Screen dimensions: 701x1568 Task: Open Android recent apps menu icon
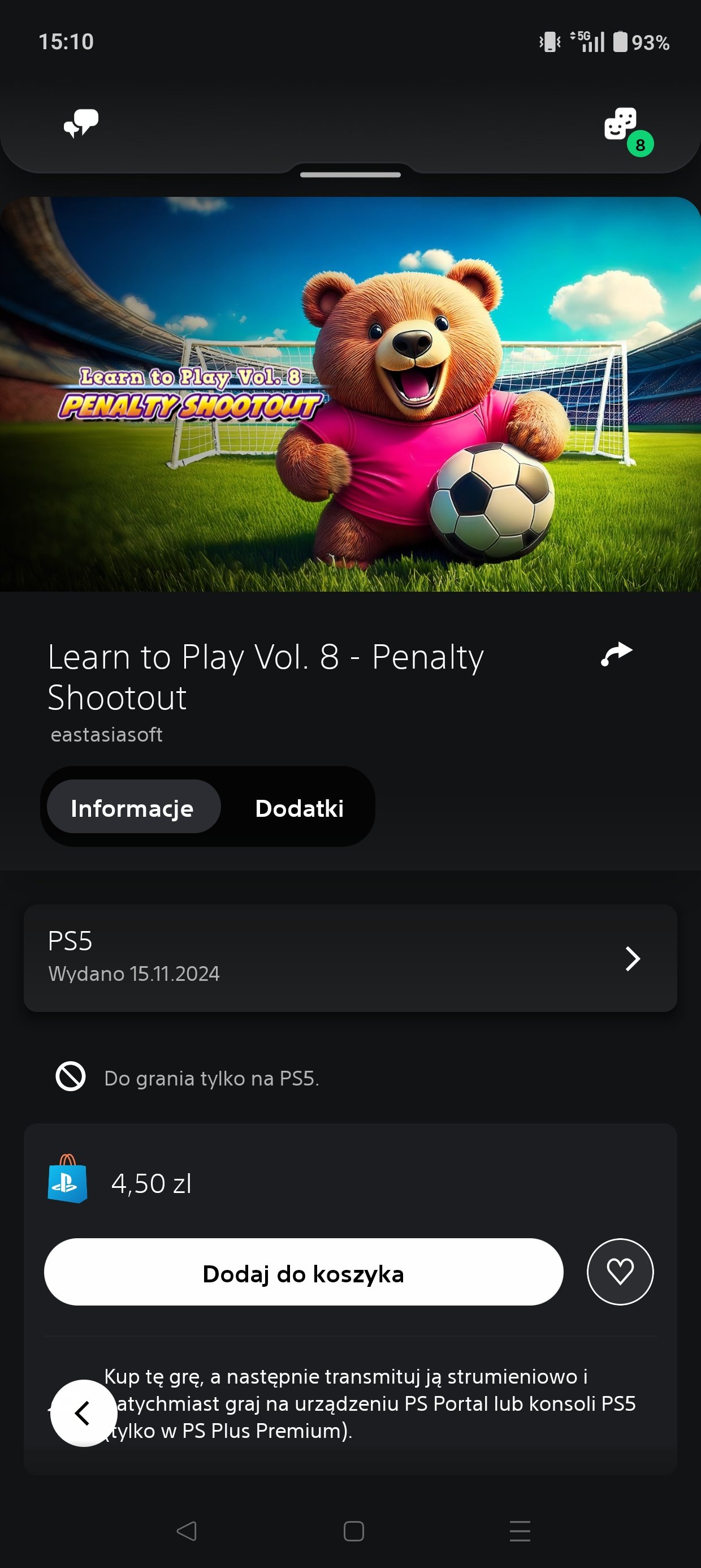[520, 1530]
